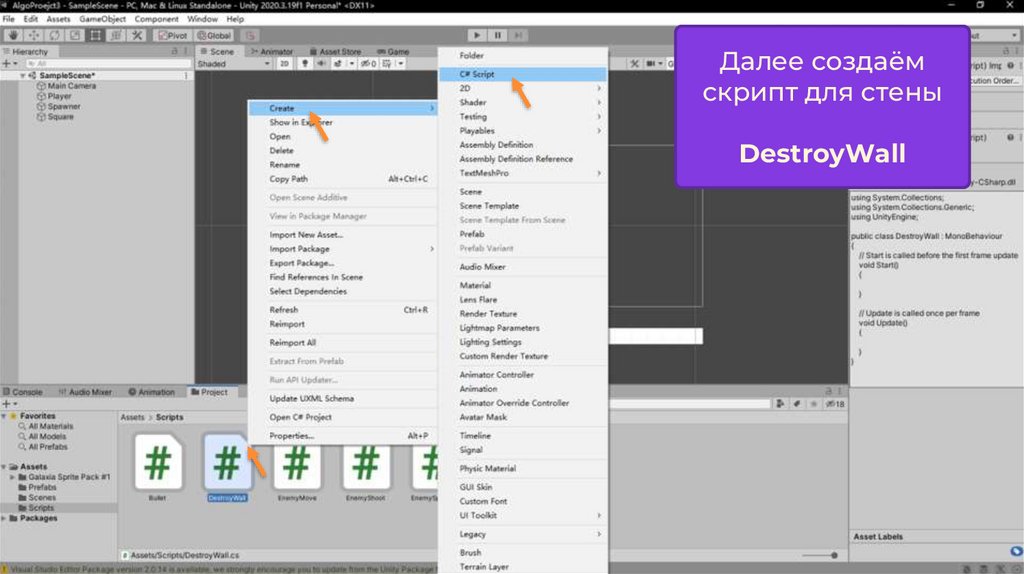
Task: Toggle Global handle rotation
Action: coord(214,35)
